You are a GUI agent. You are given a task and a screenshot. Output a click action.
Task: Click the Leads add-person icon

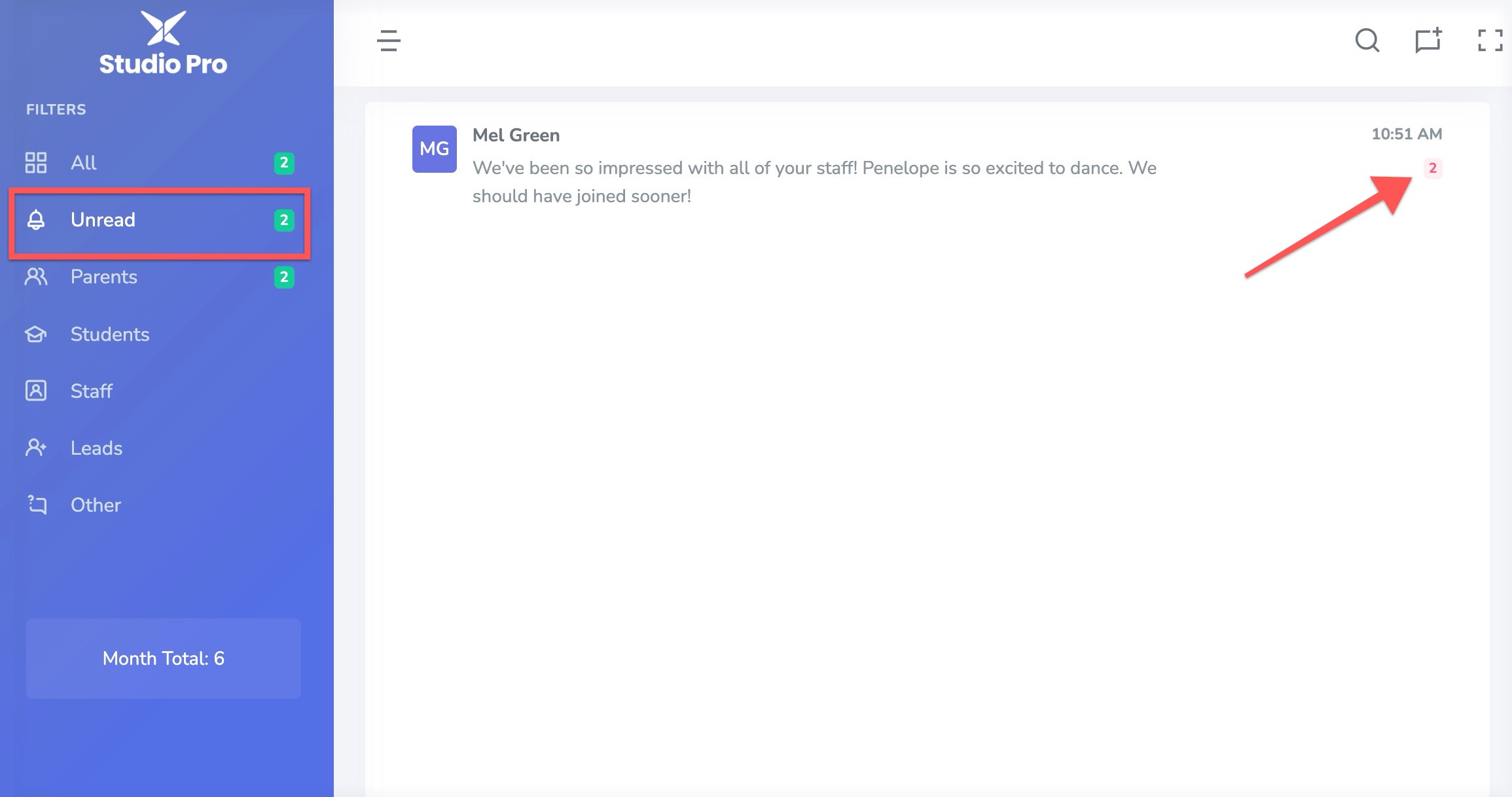36,448
